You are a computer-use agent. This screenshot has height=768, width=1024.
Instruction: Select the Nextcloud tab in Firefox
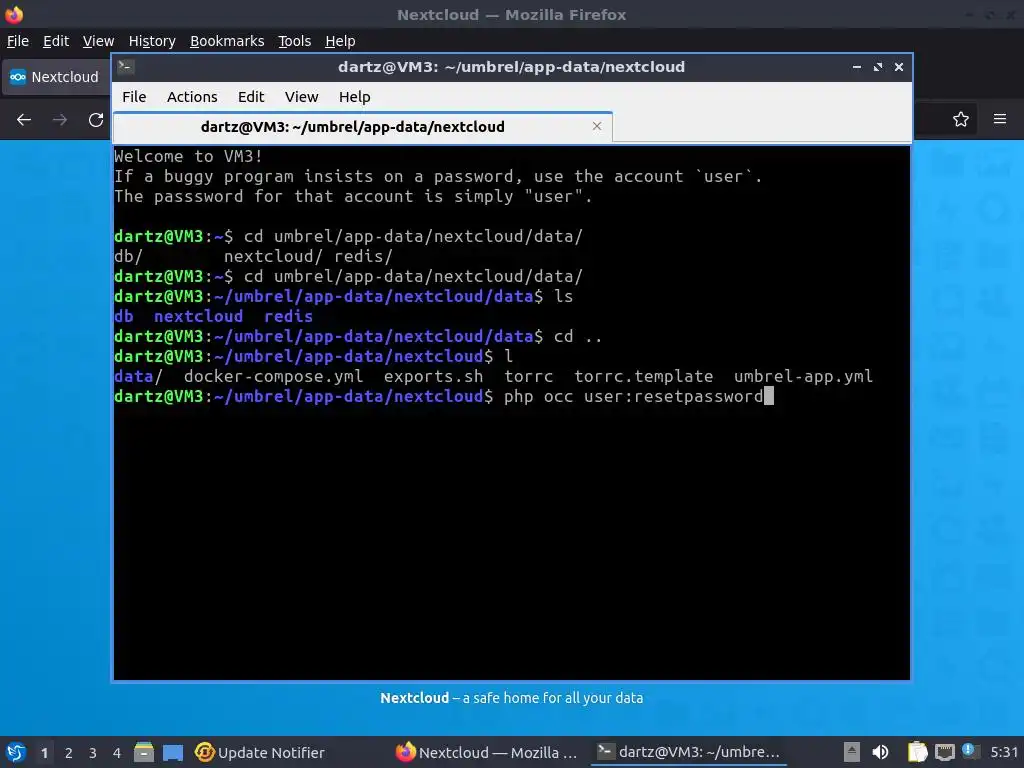click(56, 77)
